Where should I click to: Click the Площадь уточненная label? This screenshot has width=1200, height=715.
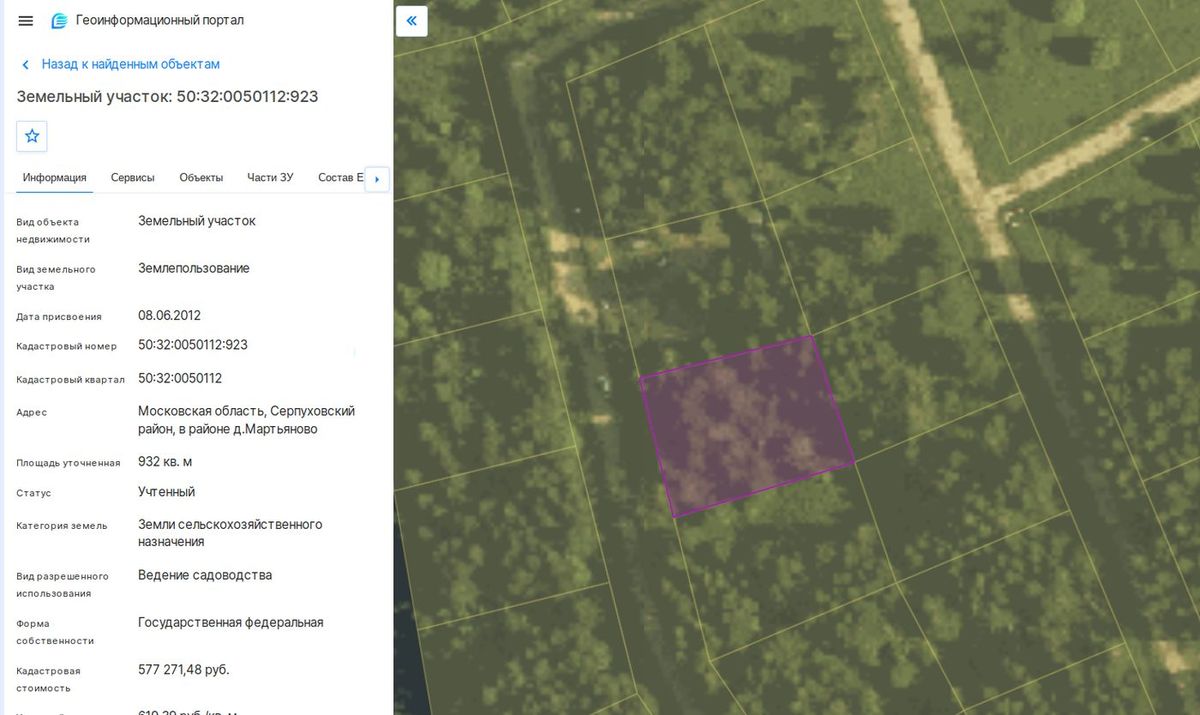pos(68,463)
